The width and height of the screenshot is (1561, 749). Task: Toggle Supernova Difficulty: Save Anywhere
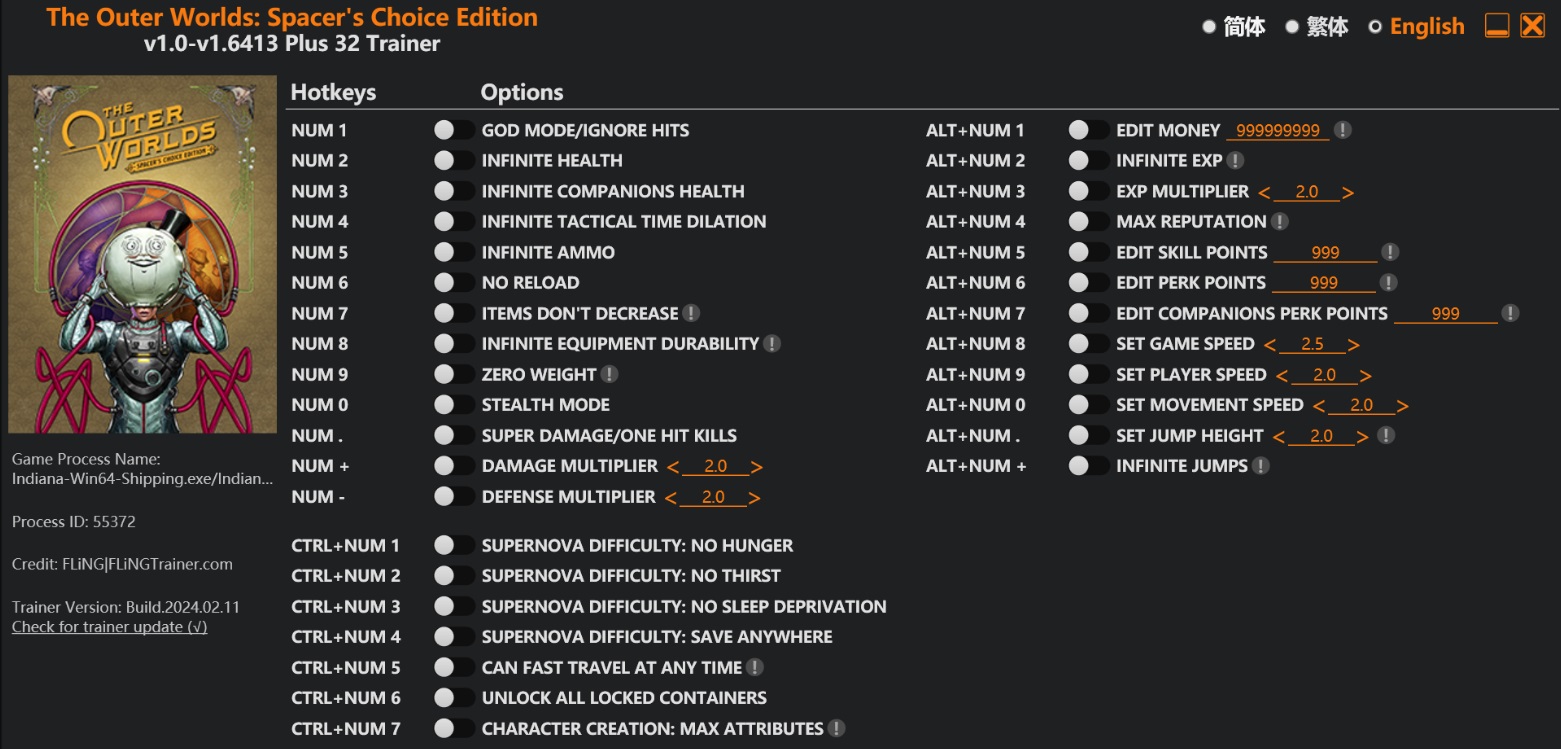click(x=454, y=636)
